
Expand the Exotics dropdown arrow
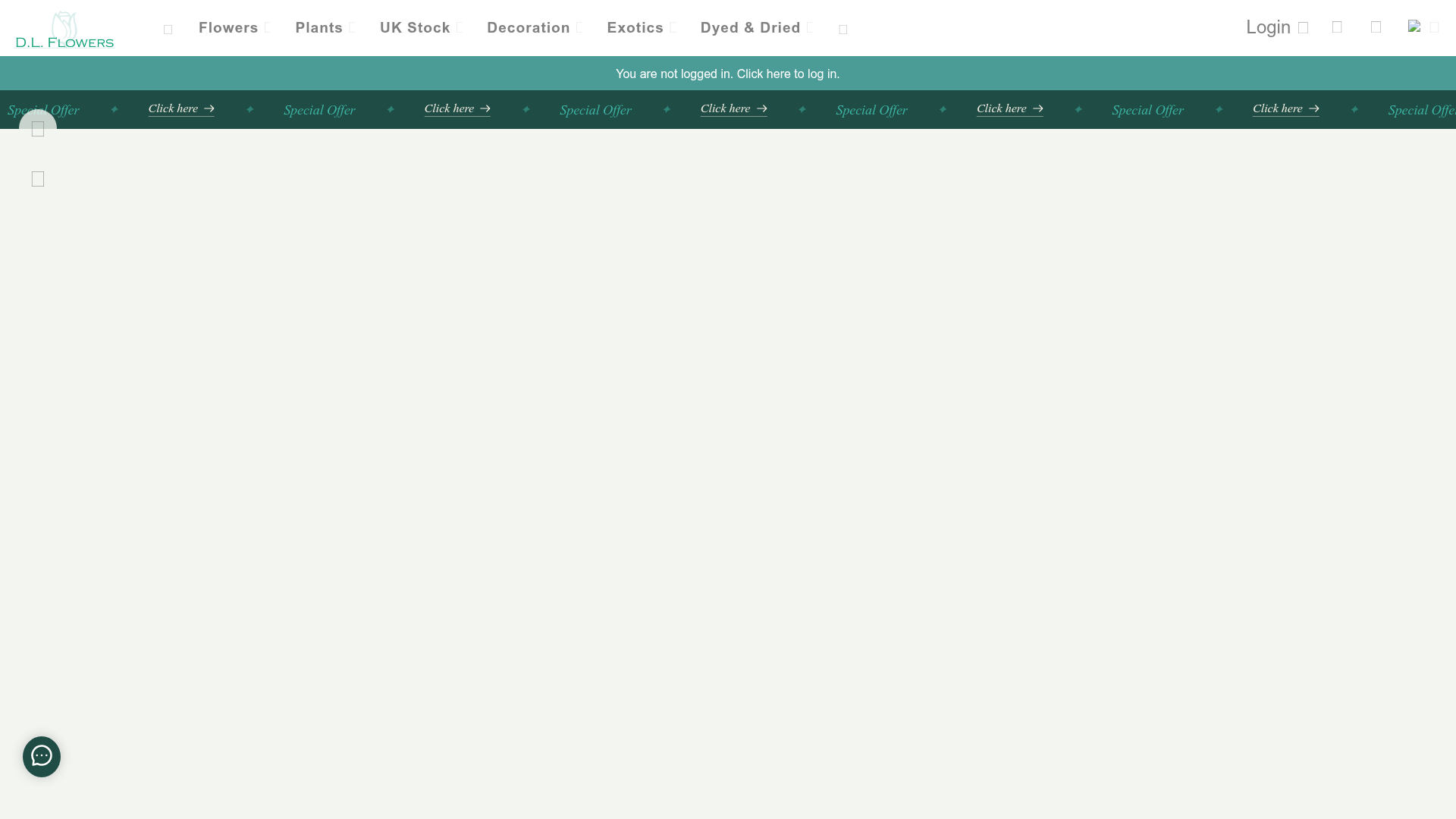[673, 28]
